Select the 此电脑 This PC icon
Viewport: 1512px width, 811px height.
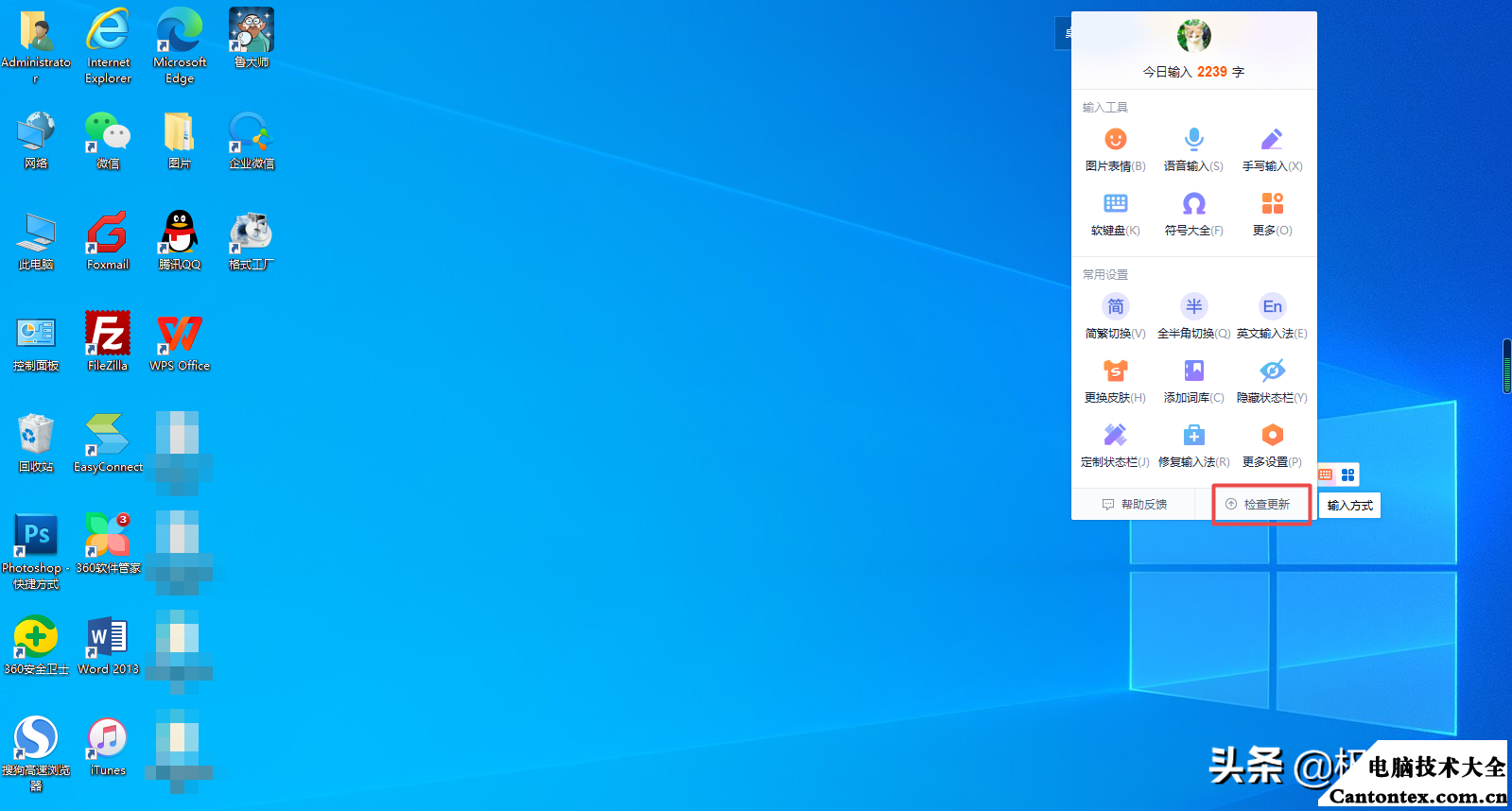coord(36,241)
